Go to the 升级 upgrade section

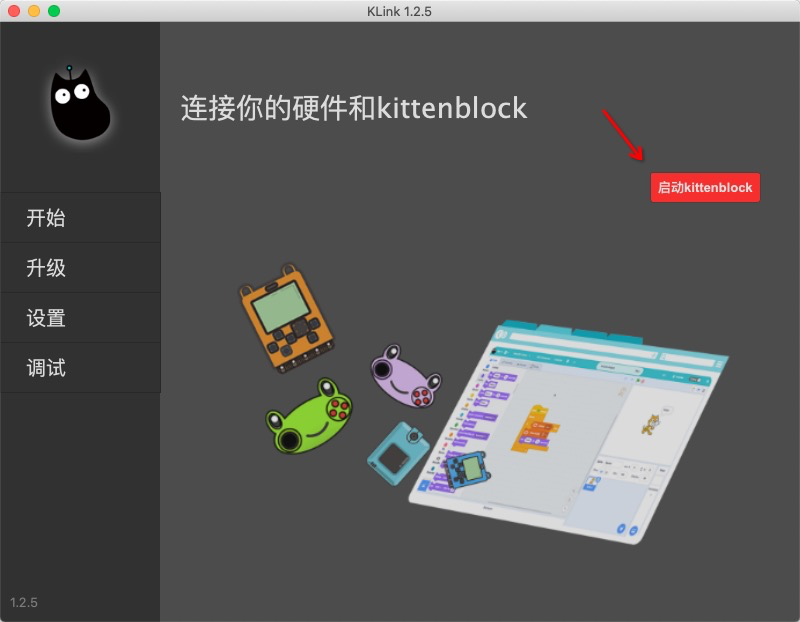[x=80, y=268]
